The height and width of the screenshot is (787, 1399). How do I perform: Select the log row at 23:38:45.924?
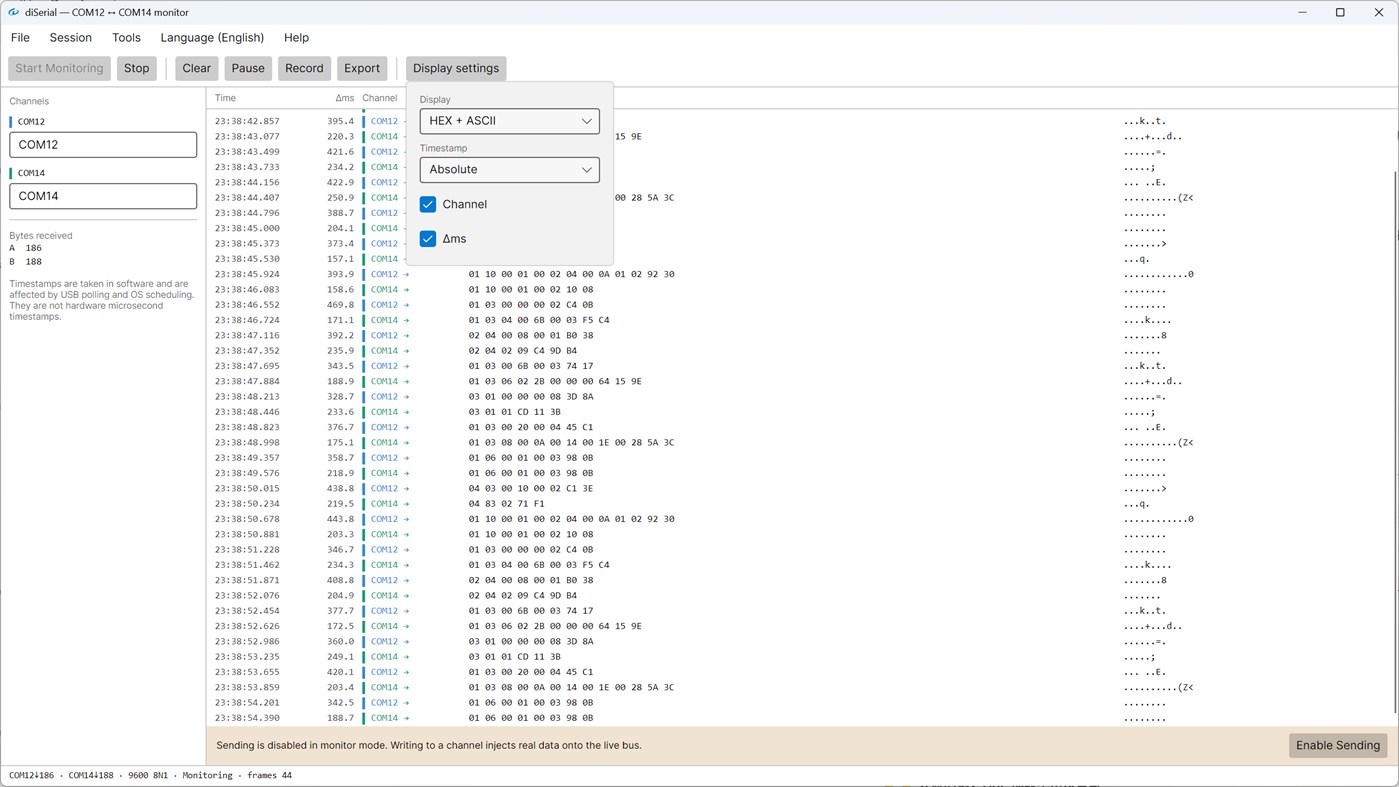[800, 274]
